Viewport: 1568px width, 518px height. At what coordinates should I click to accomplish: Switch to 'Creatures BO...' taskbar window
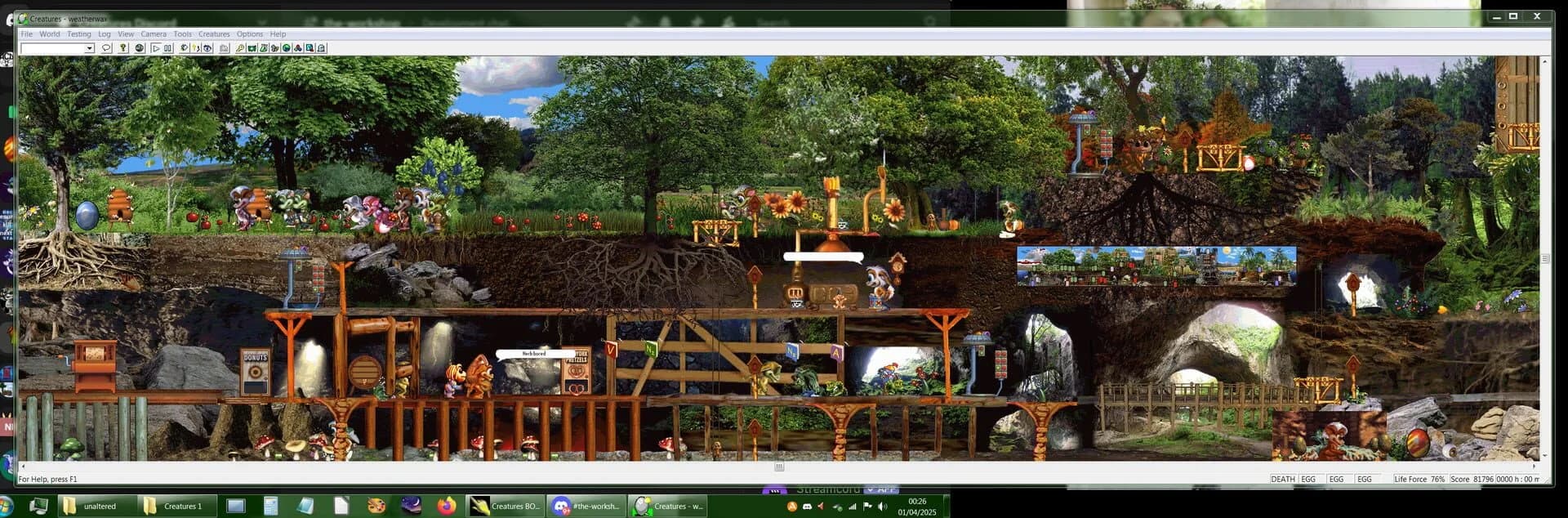click(506, 506)
